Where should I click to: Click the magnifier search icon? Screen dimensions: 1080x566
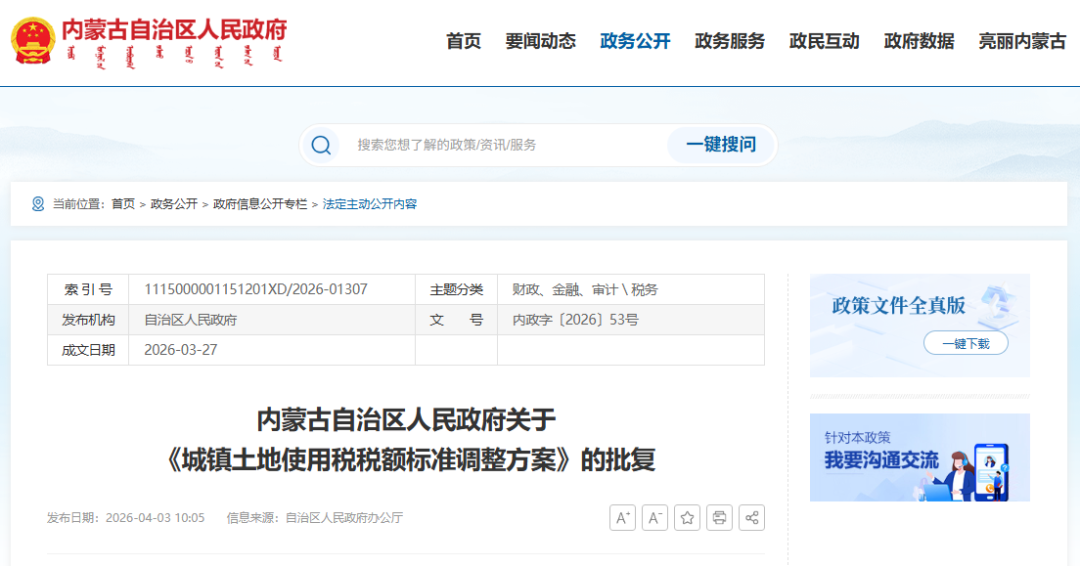[x=321, y=145]
